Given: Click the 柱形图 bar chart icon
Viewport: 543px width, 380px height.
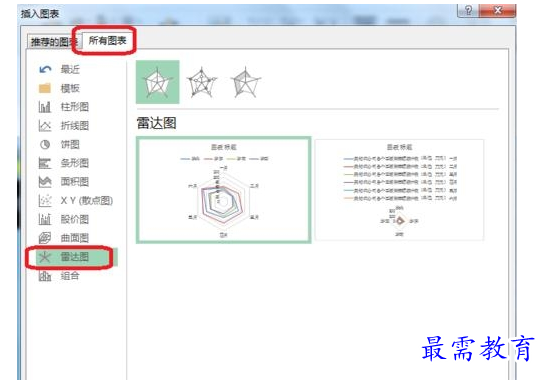Looking at the screenshot, I should pos(45,107).
